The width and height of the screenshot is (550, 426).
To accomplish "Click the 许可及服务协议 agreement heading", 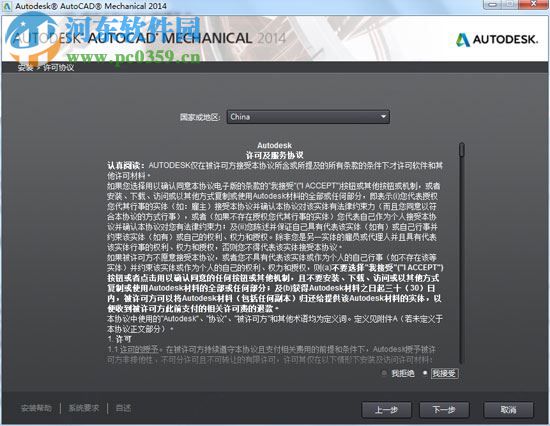I will pos(274,155).
